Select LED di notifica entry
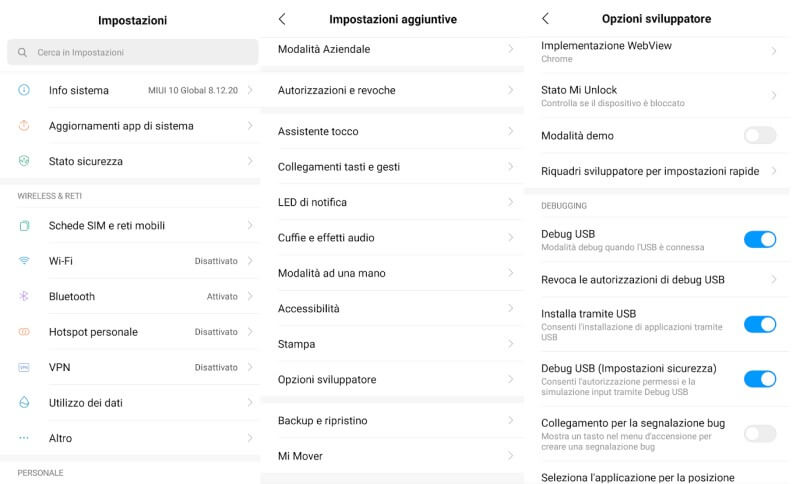The width and height of the screenshot is (793, 484). tap(393, 202)
